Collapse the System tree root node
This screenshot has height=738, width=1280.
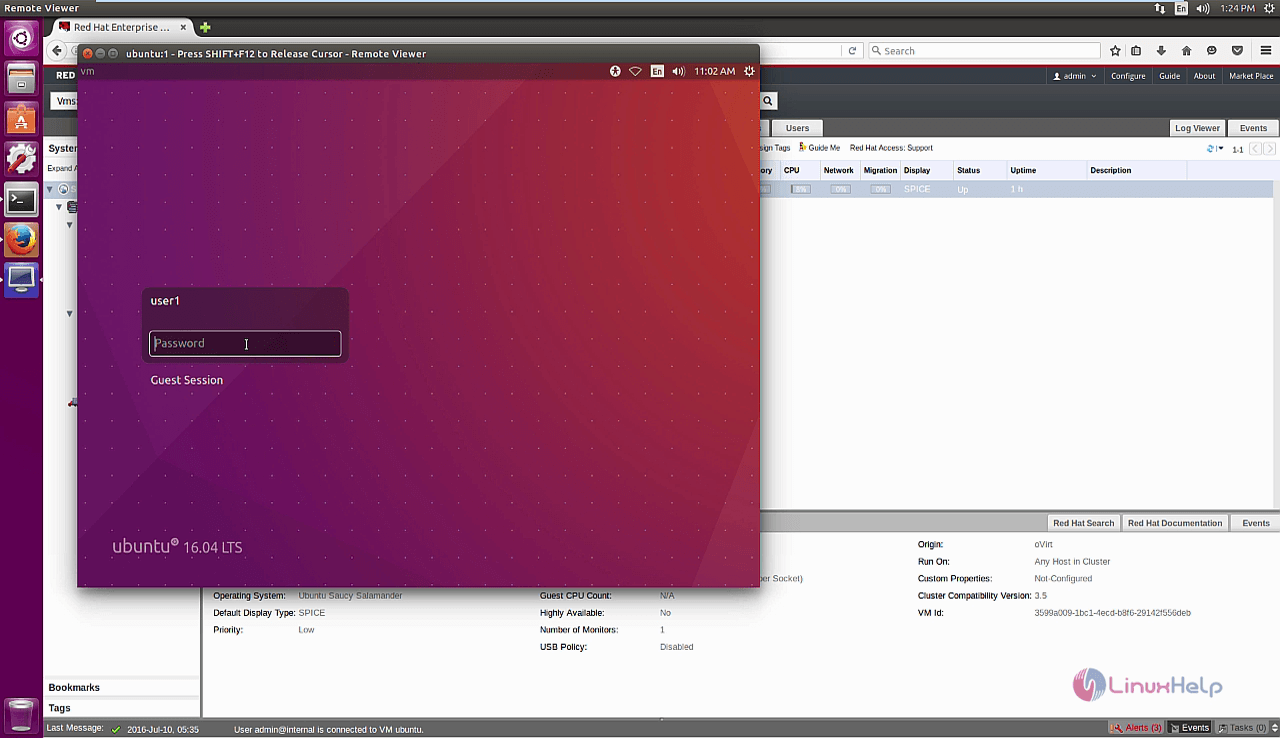(x=50, y=189)
